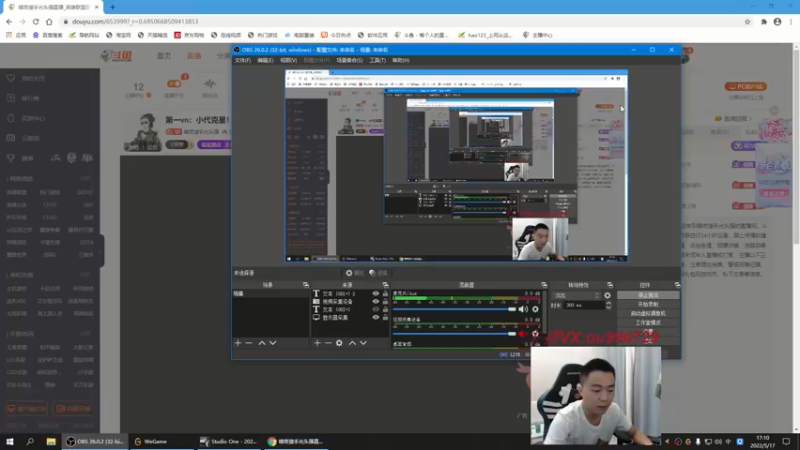Open the View menu in OBS
This screenshot has height=450, width=800.
point(288,60)
